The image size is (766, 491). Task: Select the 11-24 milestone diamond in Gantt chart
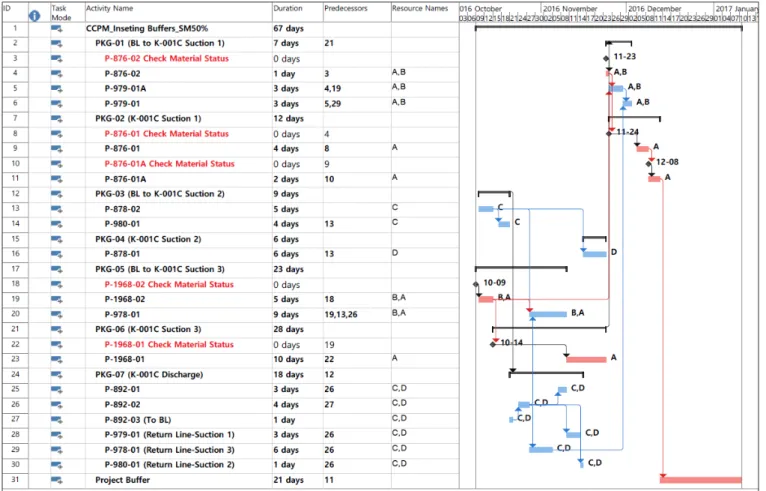[609, 133]
